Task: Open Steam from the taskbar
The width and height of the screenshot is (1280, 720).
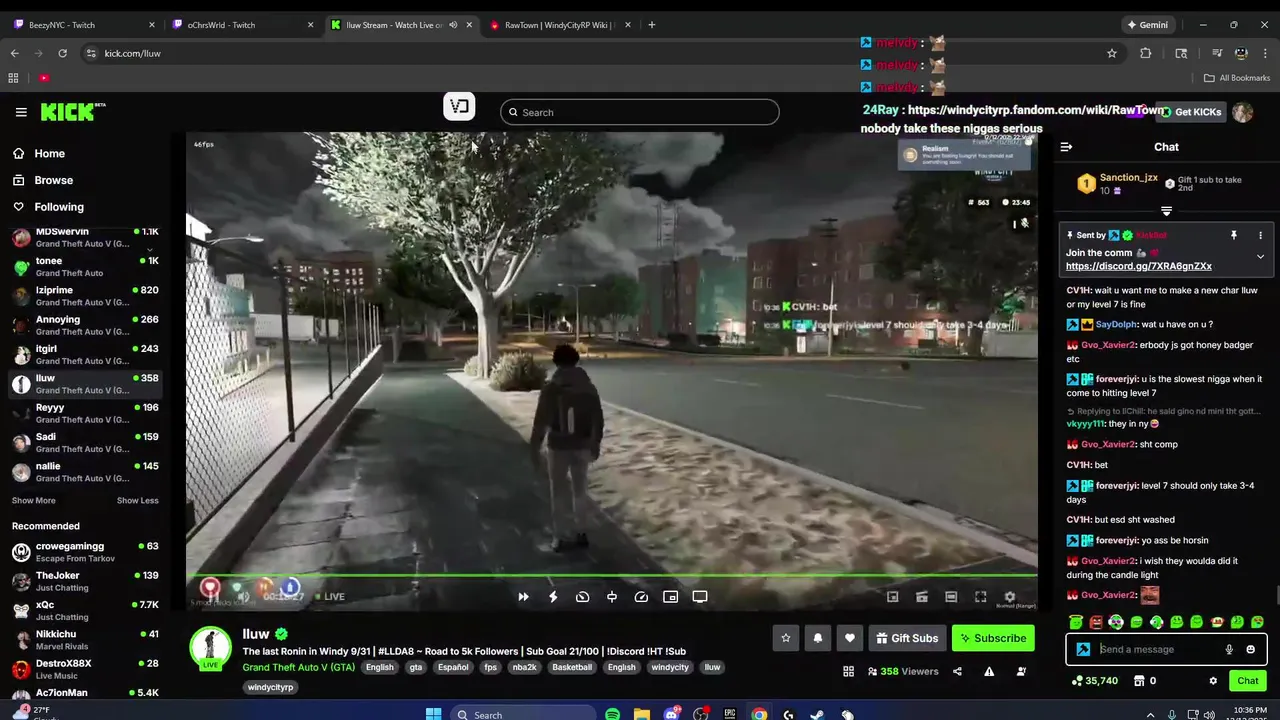Action: pos(818,714)
